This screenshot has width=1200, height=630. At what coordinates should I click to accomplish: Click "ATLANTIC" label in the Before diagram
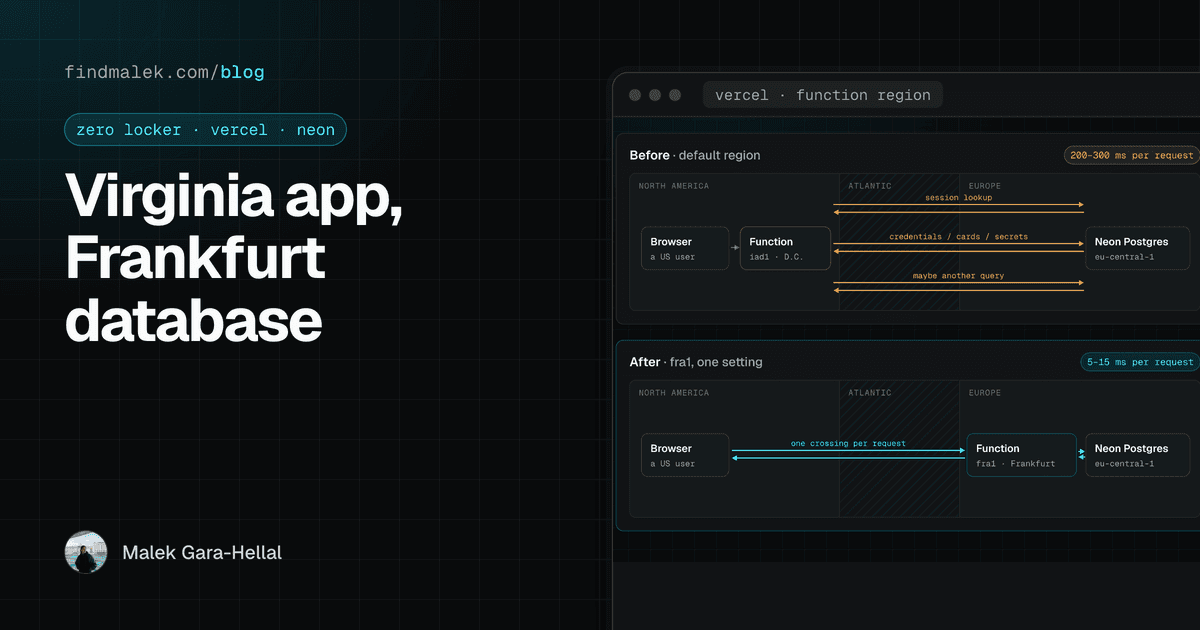coord(870,186)
